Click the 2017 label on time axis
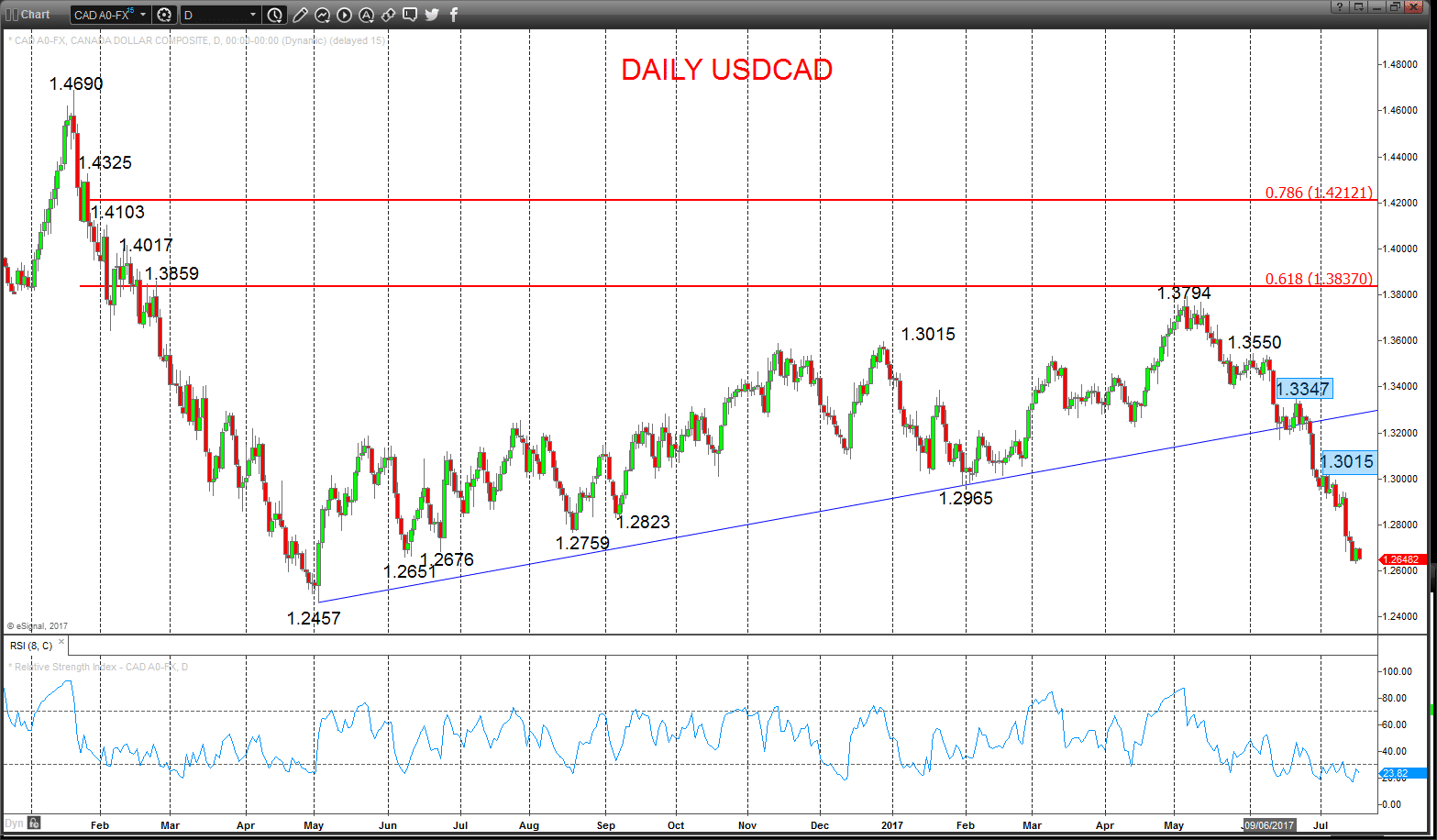The image size is (1437, 840). click(892, 825)
